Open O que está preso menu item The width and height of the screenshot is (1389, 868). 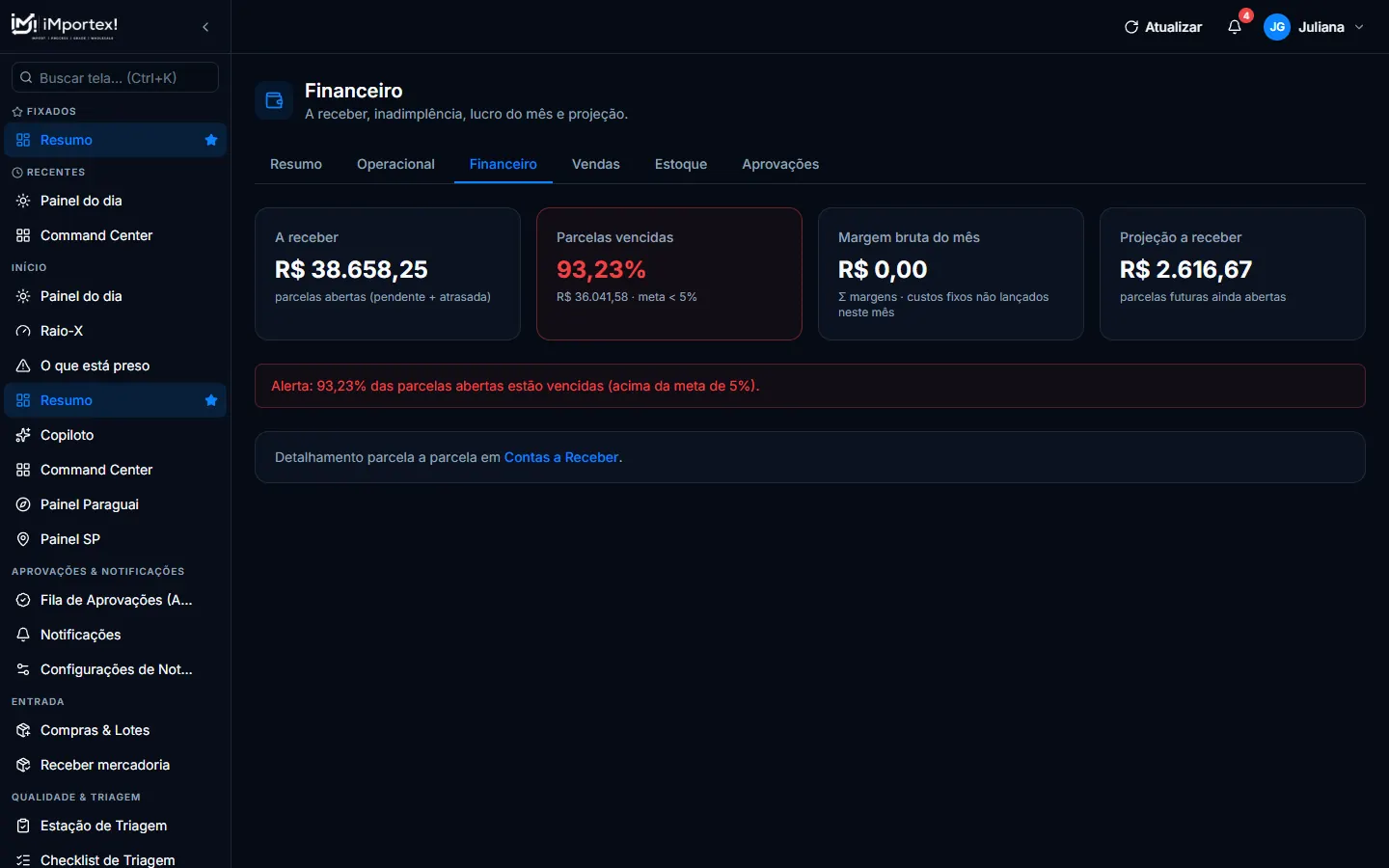pyautogui.click(x=115, y=366)
